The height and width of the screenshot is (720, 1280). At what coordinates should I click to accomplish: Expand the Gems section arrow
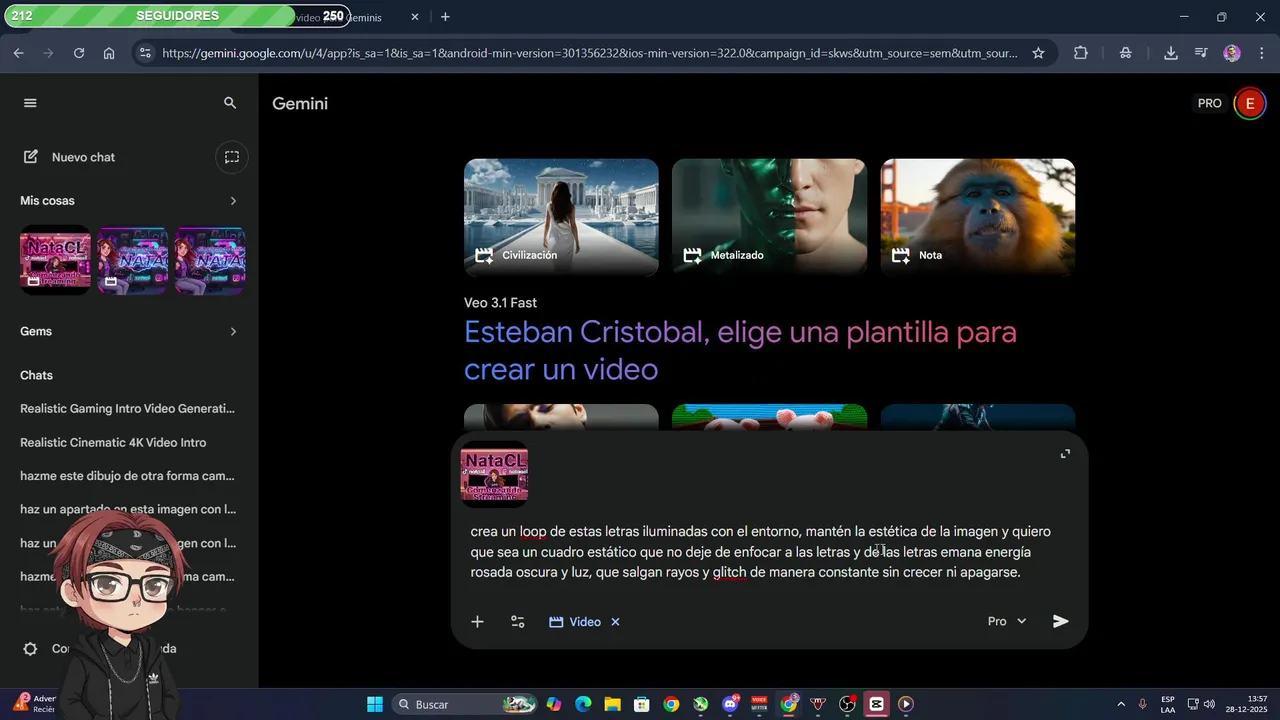tap(233, 332)
